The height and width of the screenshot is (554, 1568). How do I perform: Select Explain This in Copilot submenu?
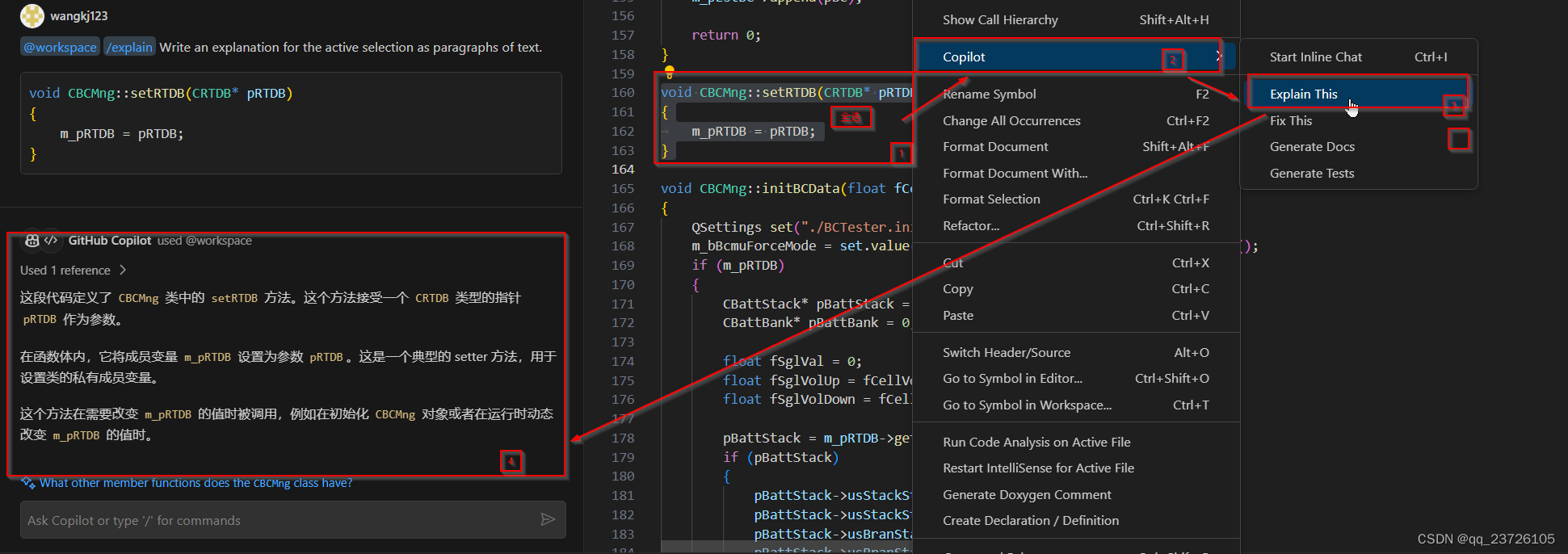1359,94
